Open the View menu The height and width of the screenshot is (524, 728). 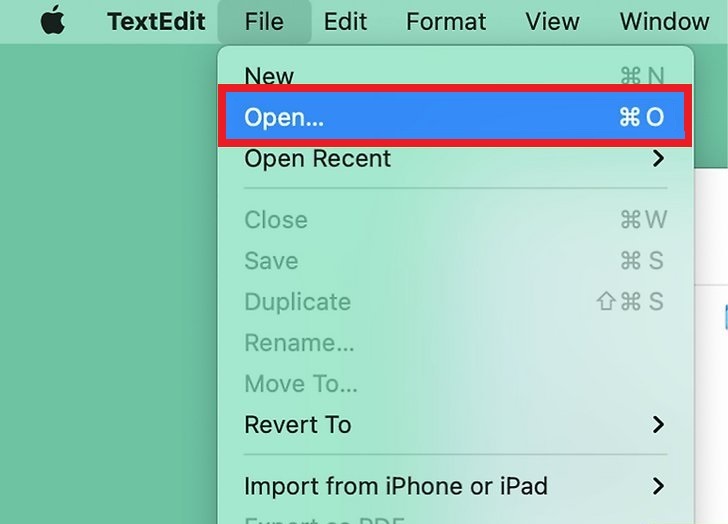552,21
